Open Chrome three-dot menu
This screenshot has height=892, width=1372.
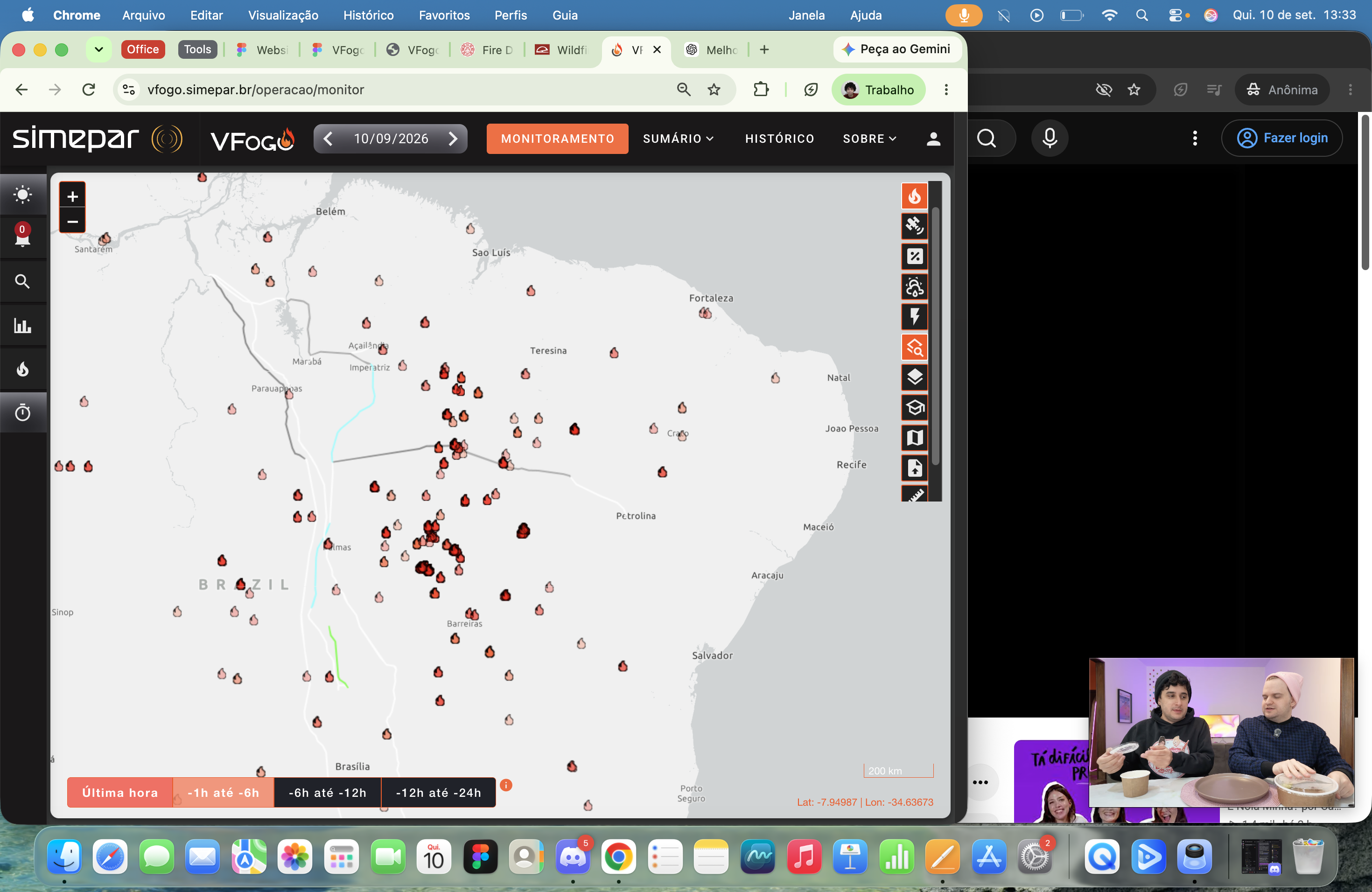[946, 90]
